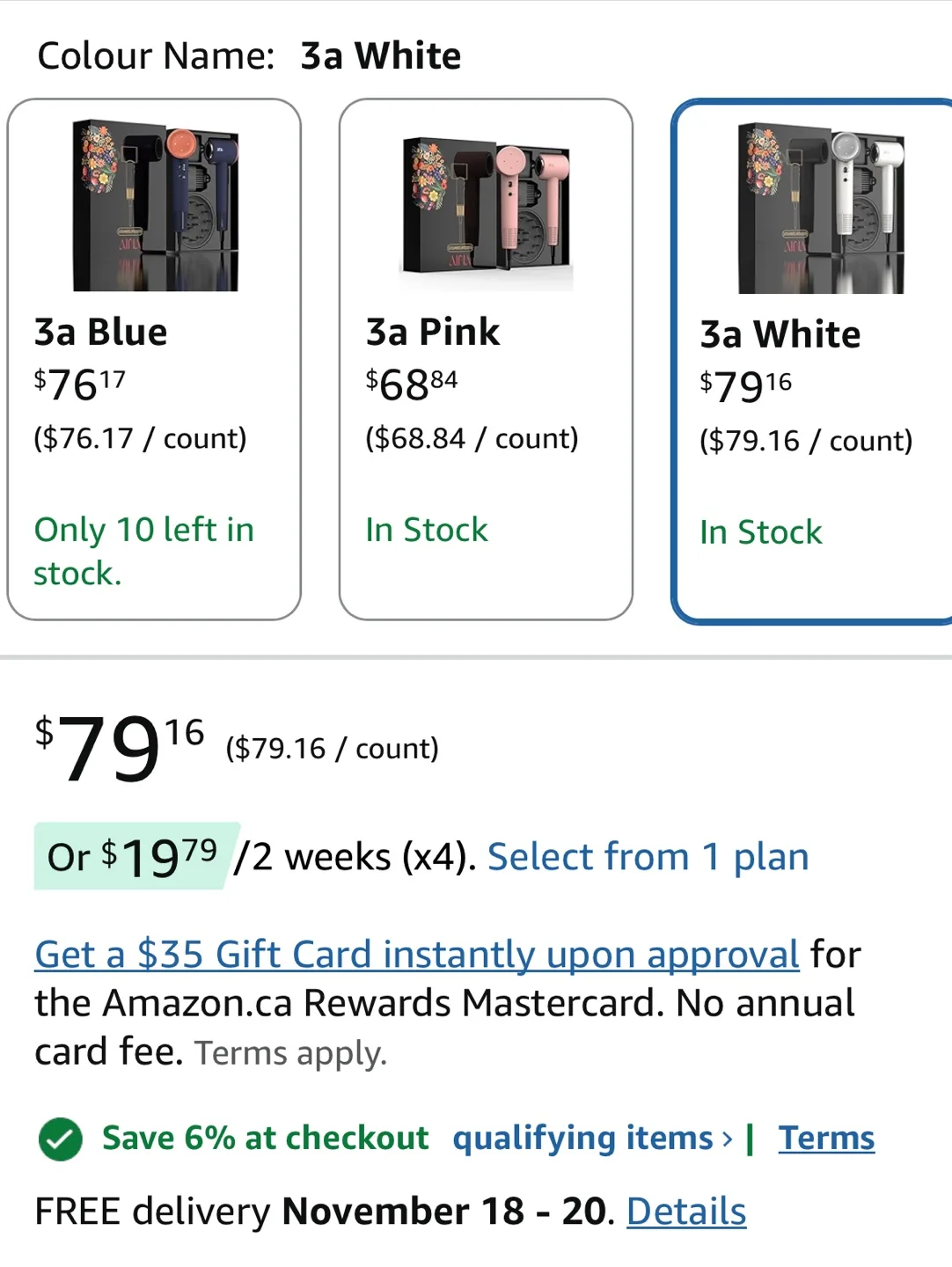Image resolution: width=952 pixels, height=1267 pixels.
Task: Click the green checkmark coupon icon
Action: [60, 1139]
